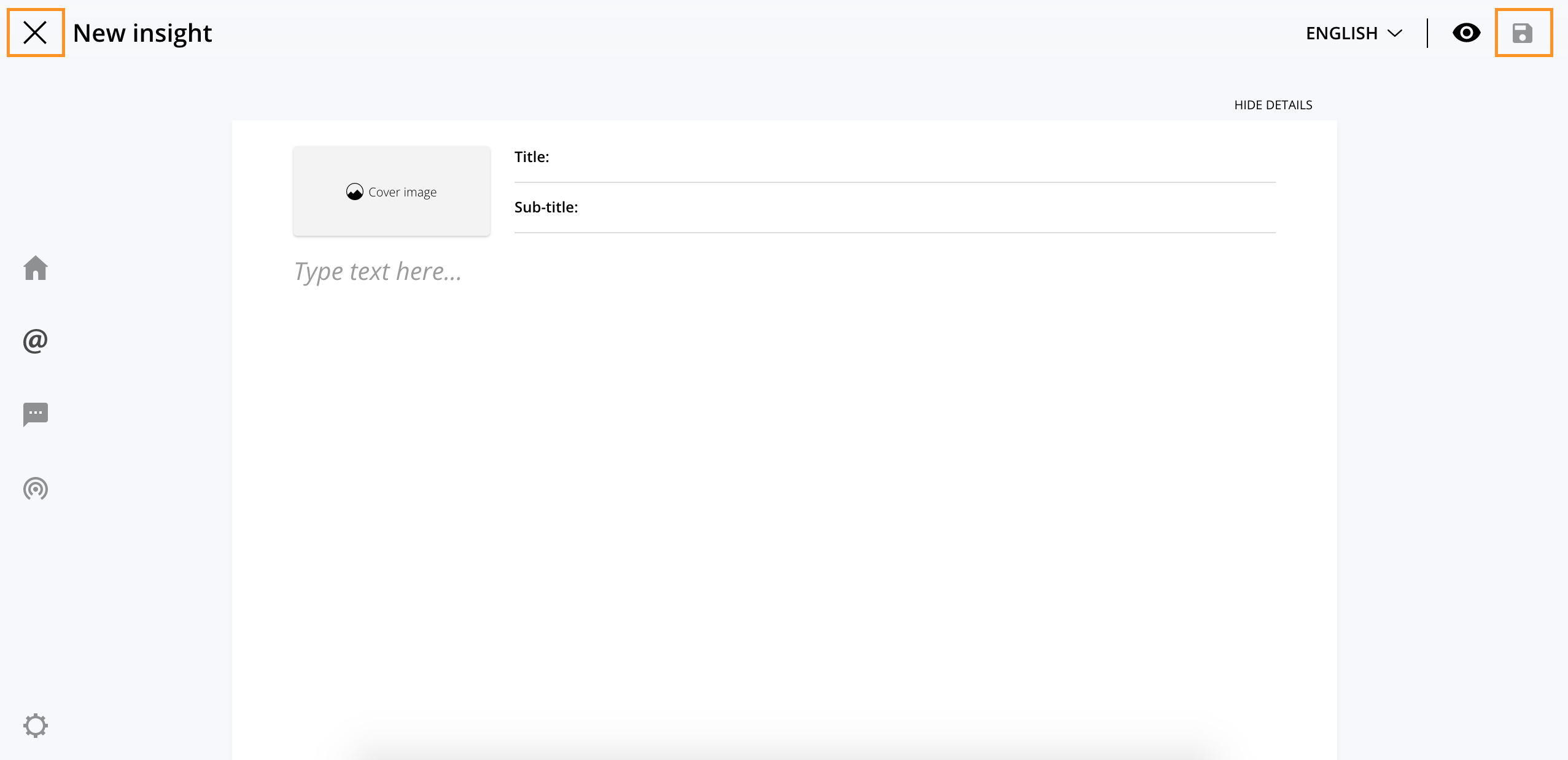Viewport: 1568px width, 760px height.
Task: Save the insight with the floppy disk icon
Action: (x=1523, y=33)
